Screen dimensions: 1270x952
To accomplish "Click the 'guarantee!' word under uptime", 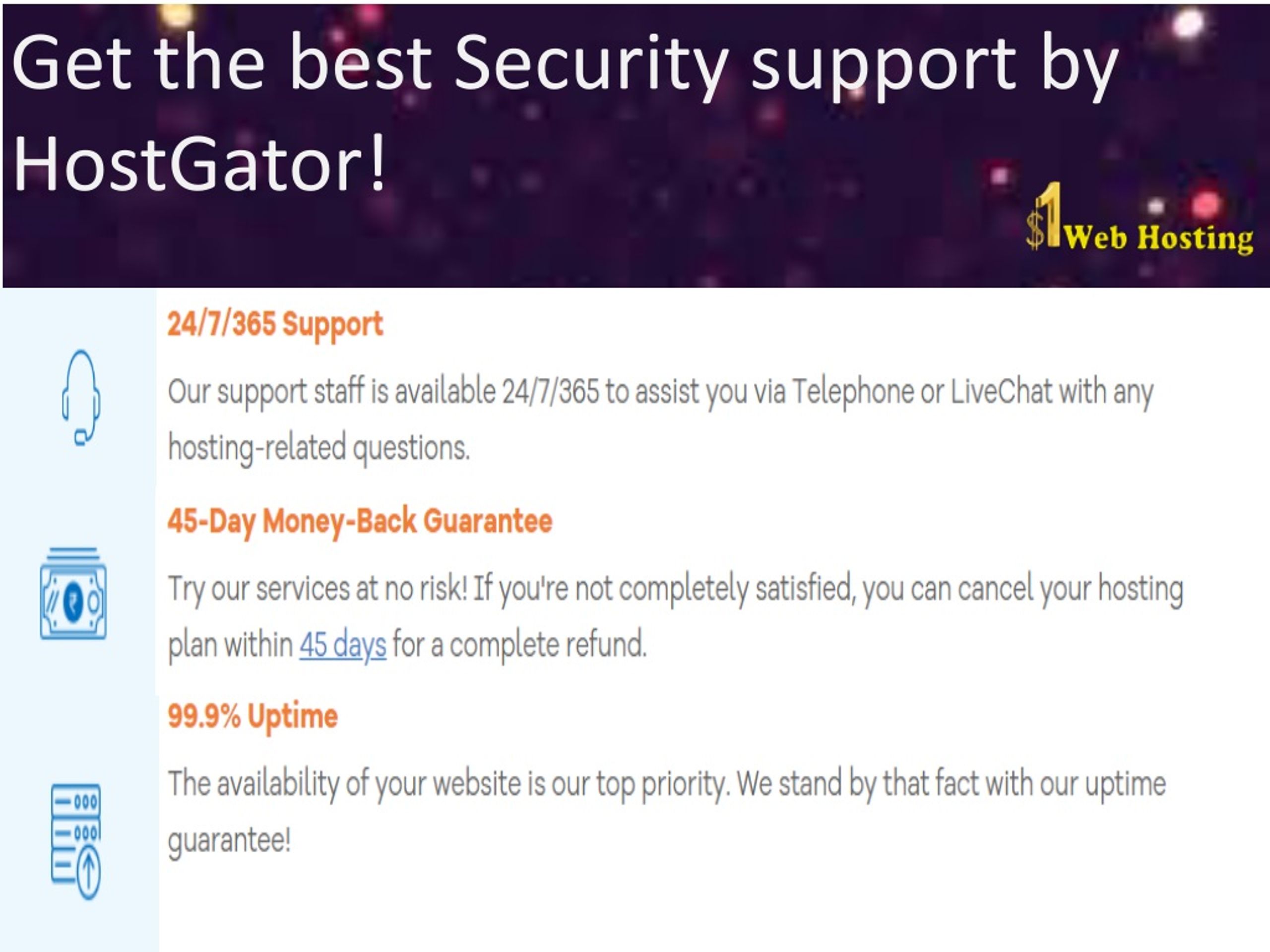I will click(x=229, y=840).
